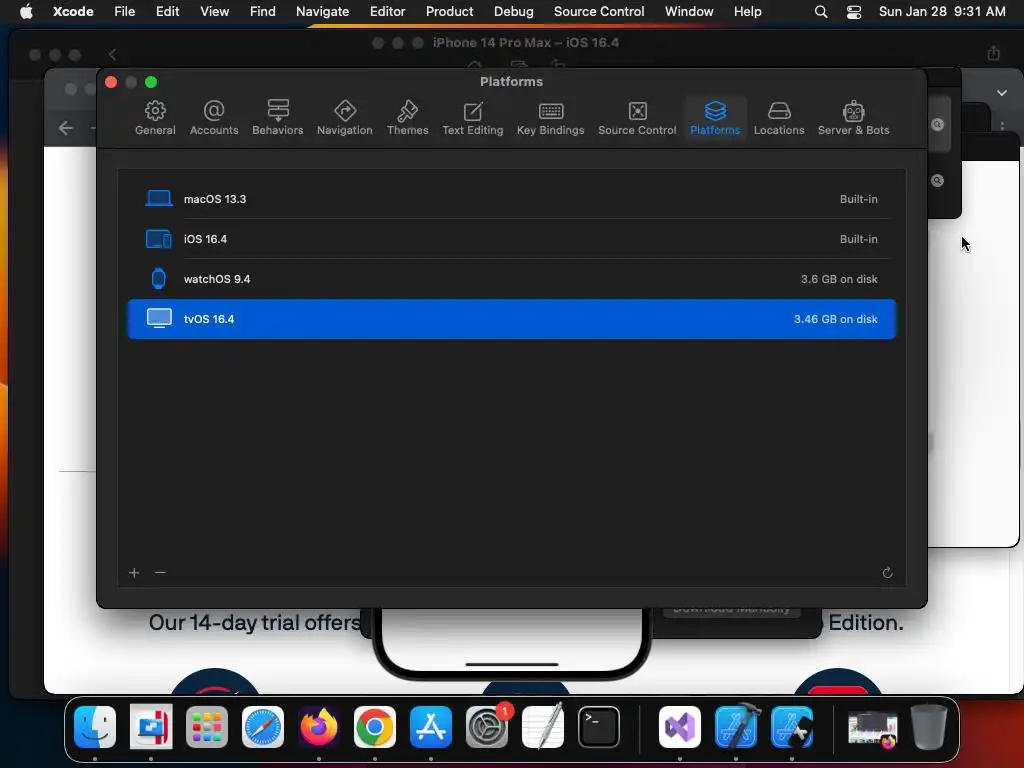Open the Key Bindings preferences pane
The width and height of the screenshot is (1024, 768).
coord(551,118)
